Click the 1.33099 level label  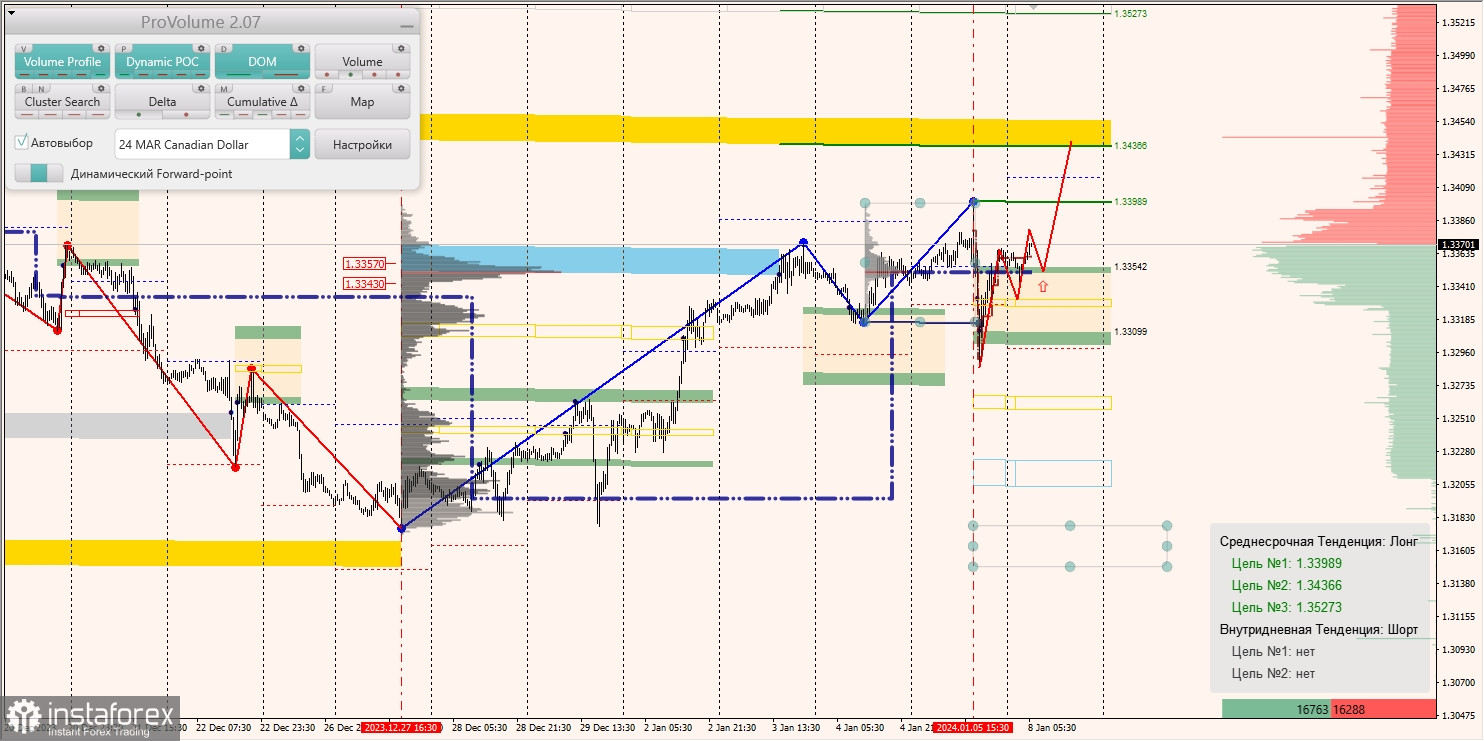[x=1131, y=332]
